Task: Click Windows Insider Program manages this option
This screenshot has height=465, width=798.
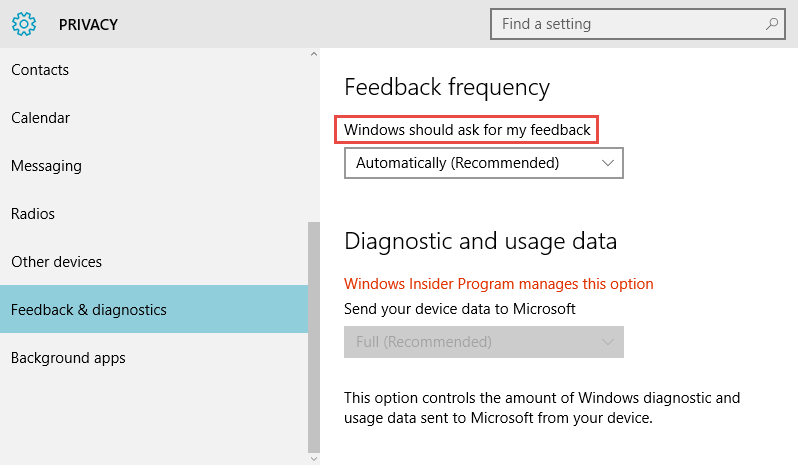Action: pyautogui.click(x=498, y=284)
